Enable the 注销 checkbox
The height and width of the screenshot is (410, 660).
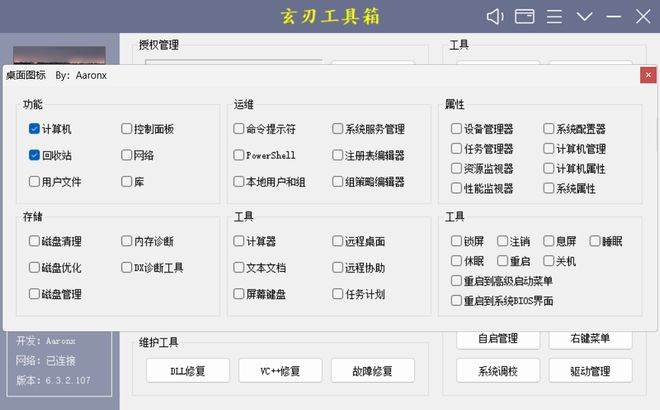pyautogui.click(x=503, y=241)
